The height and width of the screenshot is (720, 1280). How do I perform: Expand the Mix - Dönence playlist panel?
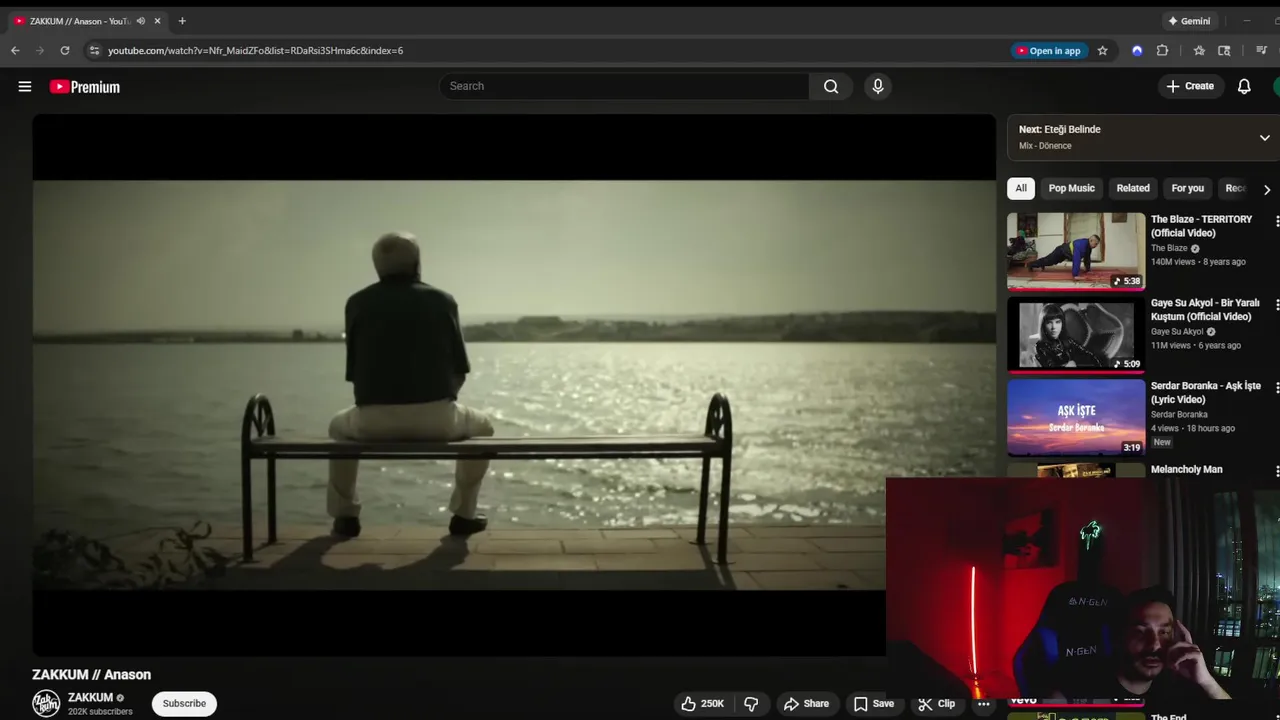pos(1264,138)
